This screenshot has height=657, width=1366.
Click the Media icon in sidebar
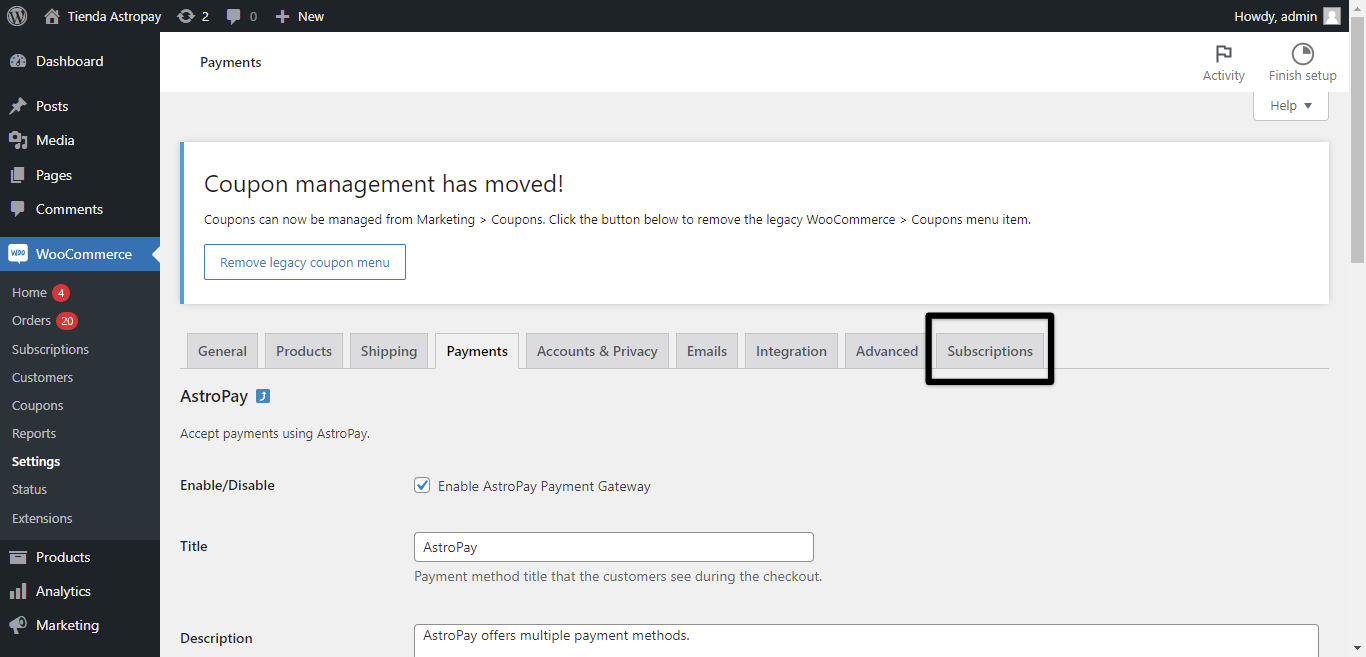tap(18, 140)
